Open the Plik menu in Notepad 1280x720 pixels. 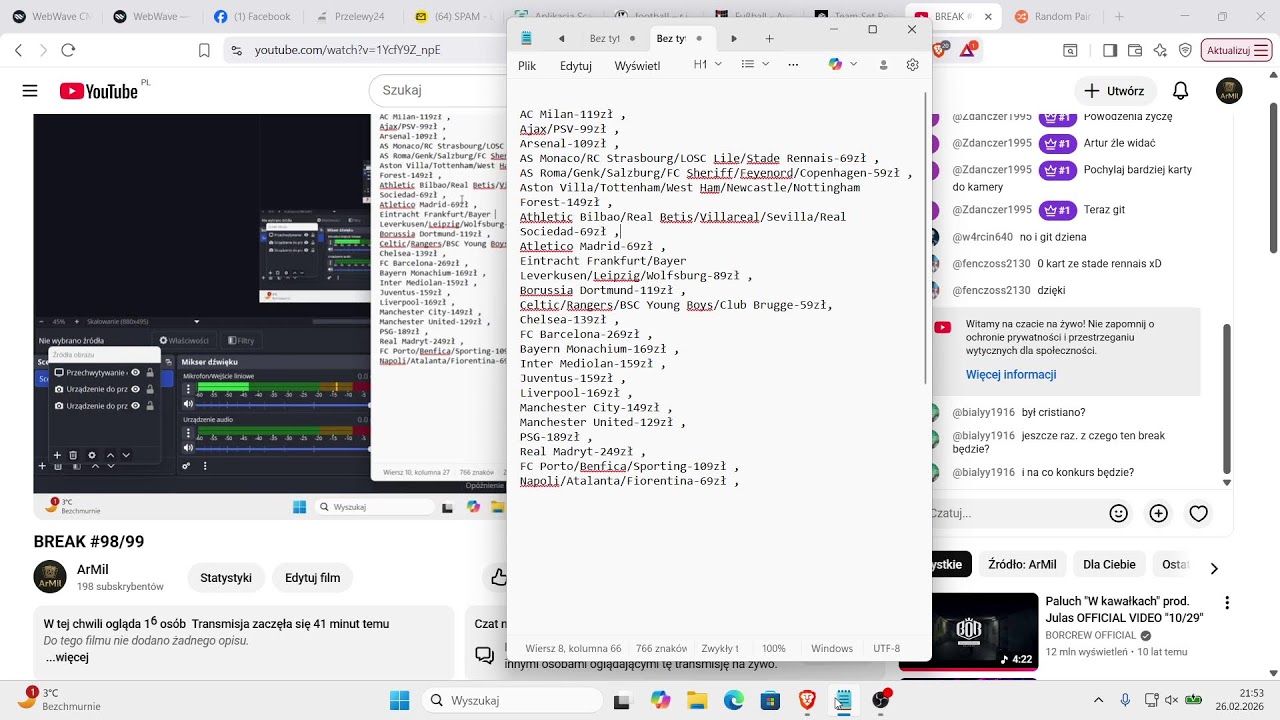tap(527, 66)
